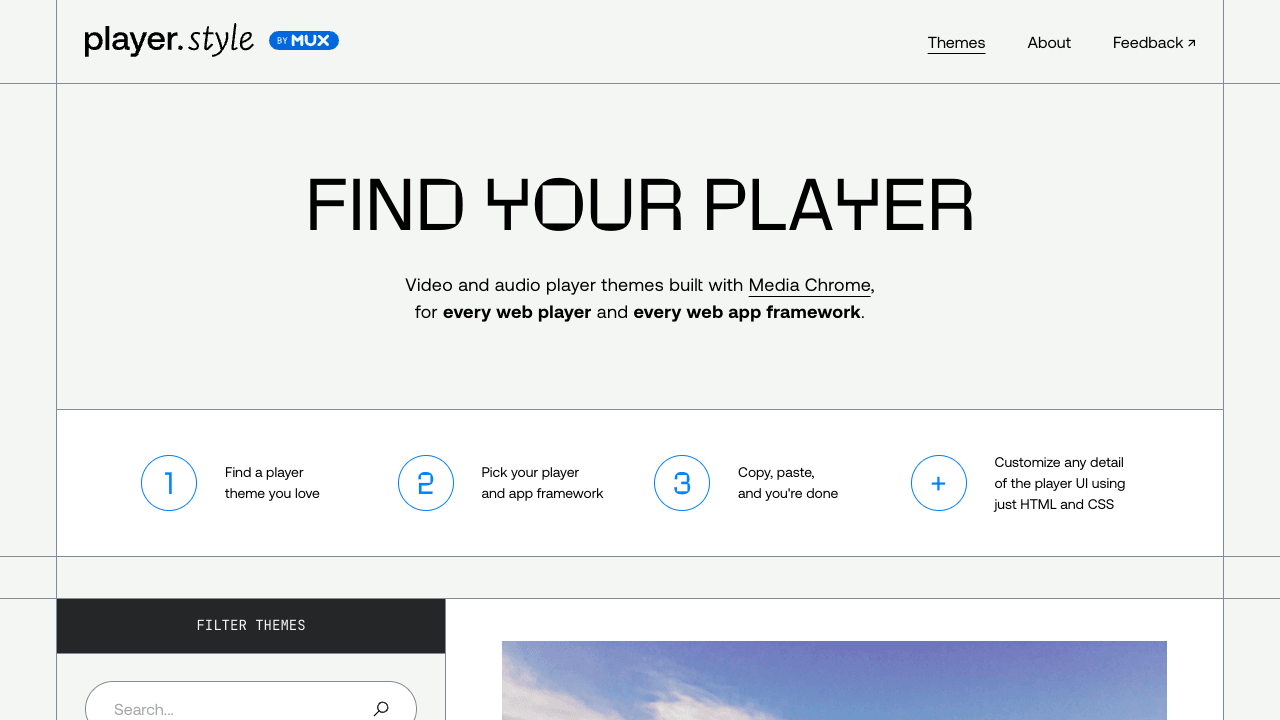Click the "Find a player theme you love" text
The width and height of the screenshot is (1280, 720).
click(x=272, y=483)
